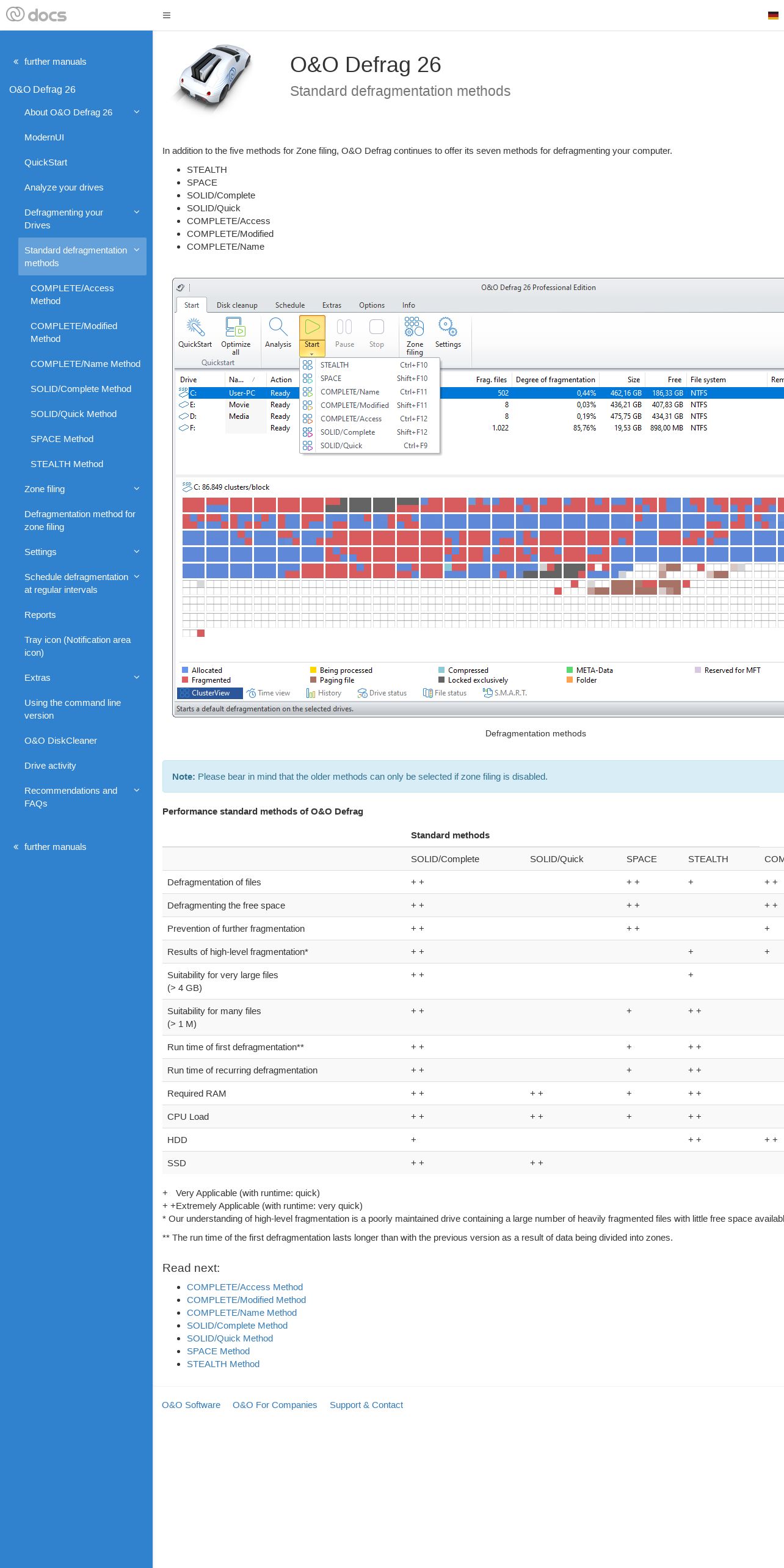Screen dimensions: 784x1568
Task: Click the Degree of fragmentation column header
Action: 555,380
